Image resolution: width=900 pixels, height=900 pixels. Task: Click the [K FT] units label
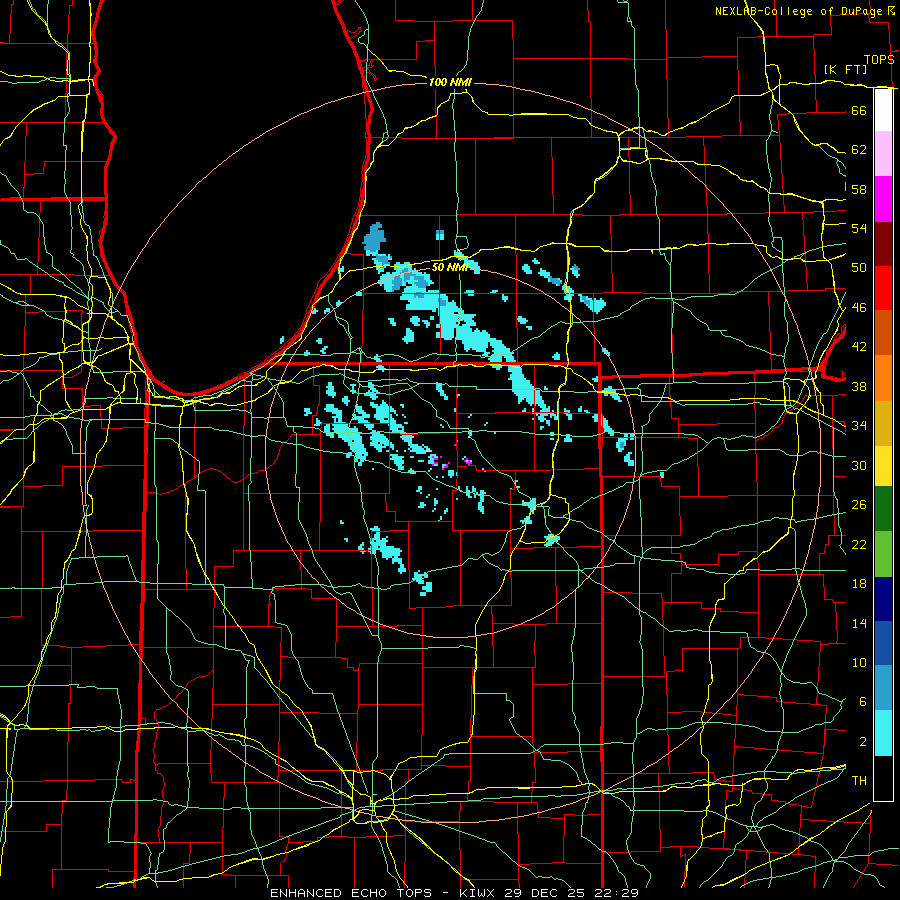pyautogui.click(x=845, y=70)
